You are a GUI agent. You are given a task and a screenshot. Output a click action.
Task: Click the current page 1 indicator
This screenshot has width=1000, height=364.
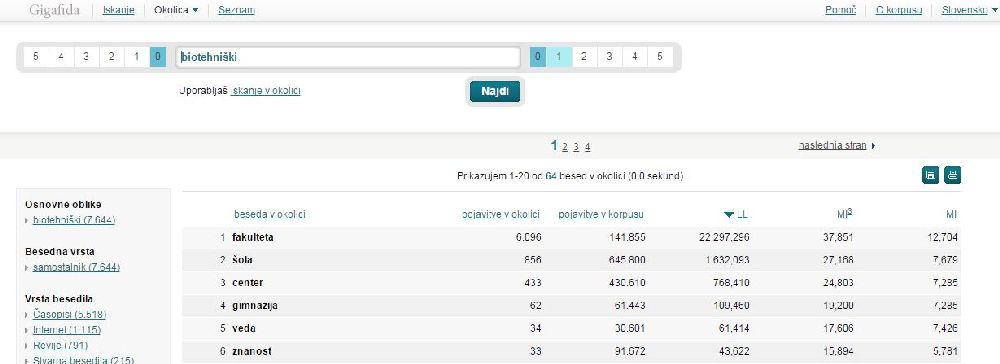(x=554, y=146)
